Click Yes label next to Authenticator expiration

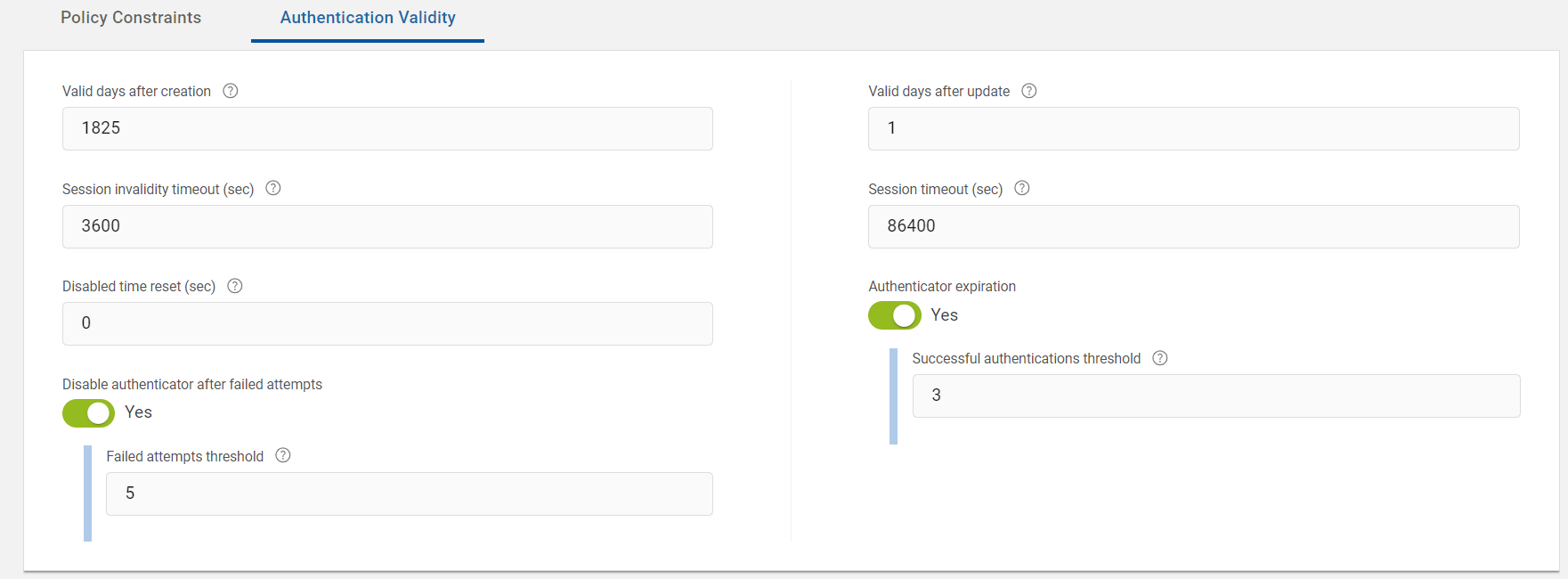pyautogui.click(x=945, y=315)
